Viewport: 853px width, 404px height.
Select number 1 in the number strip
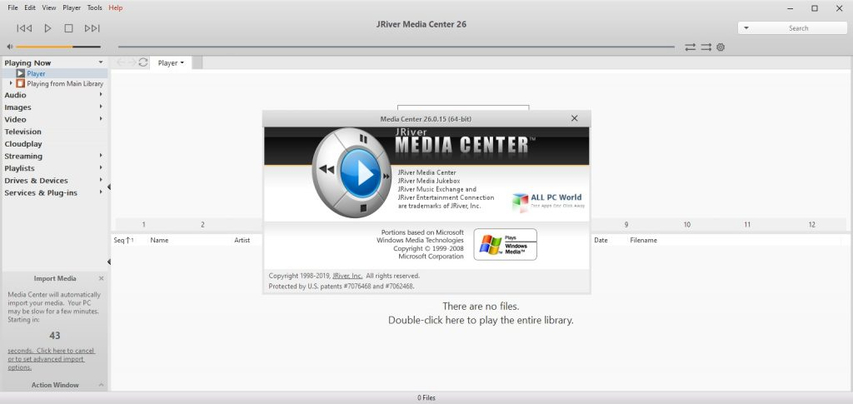[x=144, y=225]
